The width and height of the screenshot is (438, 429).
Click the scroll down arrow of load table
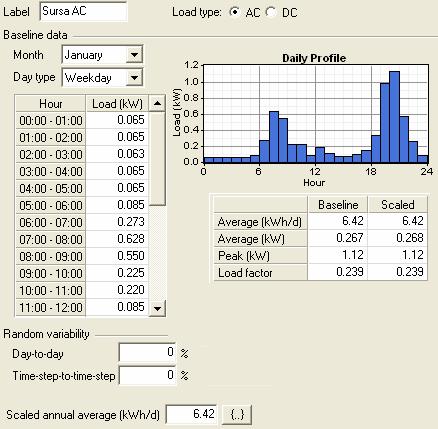tap(157, 308)
